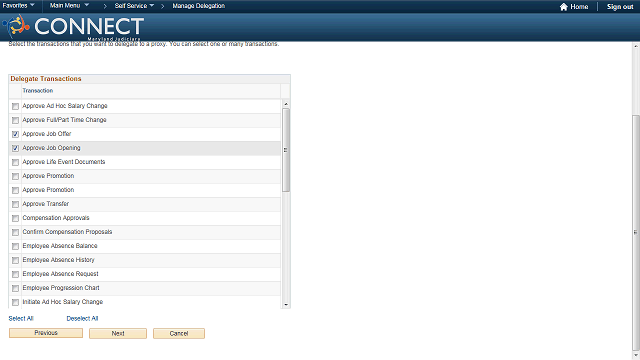The width and height of the screenshot is (640, 360).
Task: Open the Favorites dropdown menu
Action: click(x=18, y=5)
